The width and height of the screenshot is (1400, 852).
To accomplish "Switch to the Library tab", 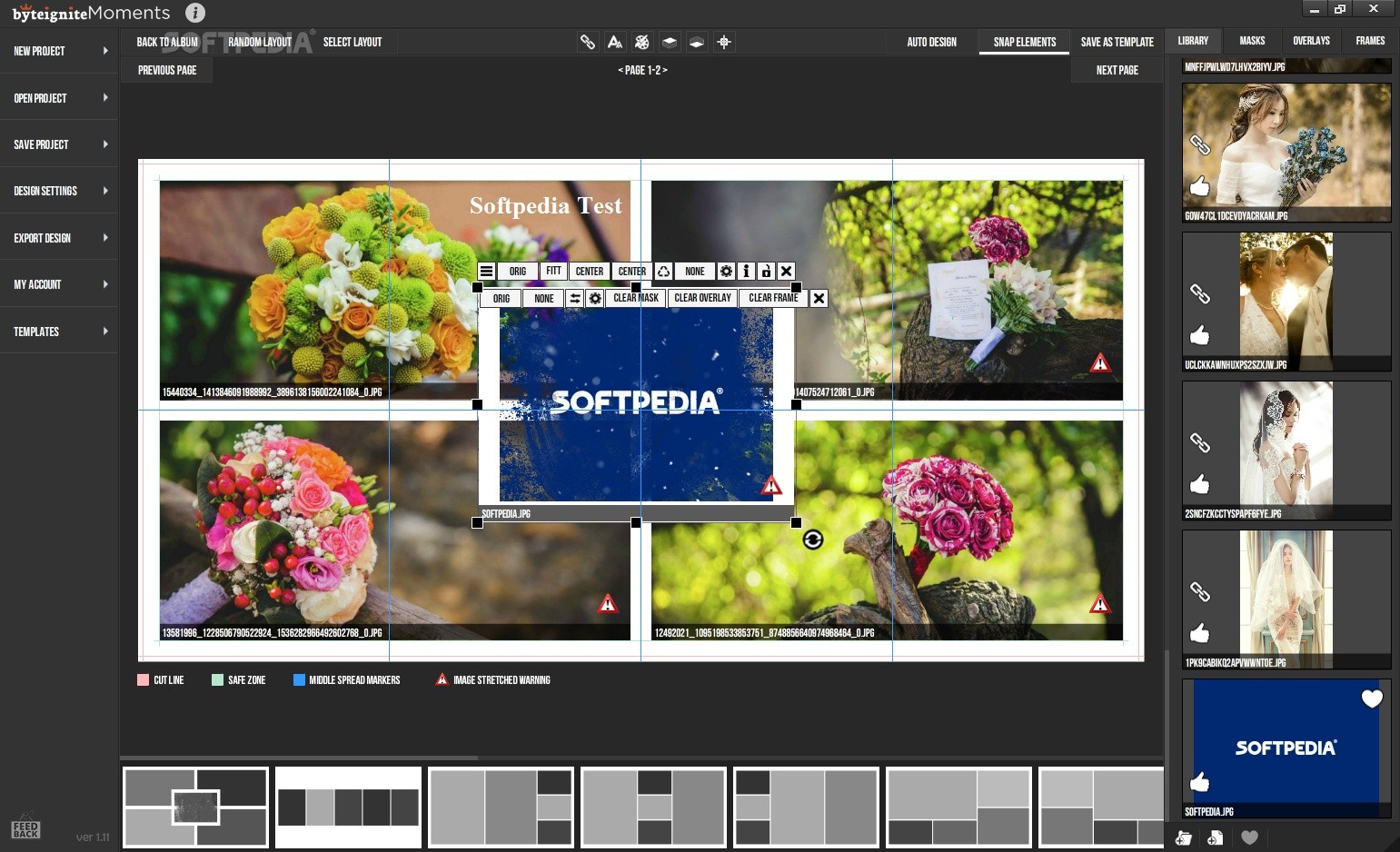I will coord(1193,41).
